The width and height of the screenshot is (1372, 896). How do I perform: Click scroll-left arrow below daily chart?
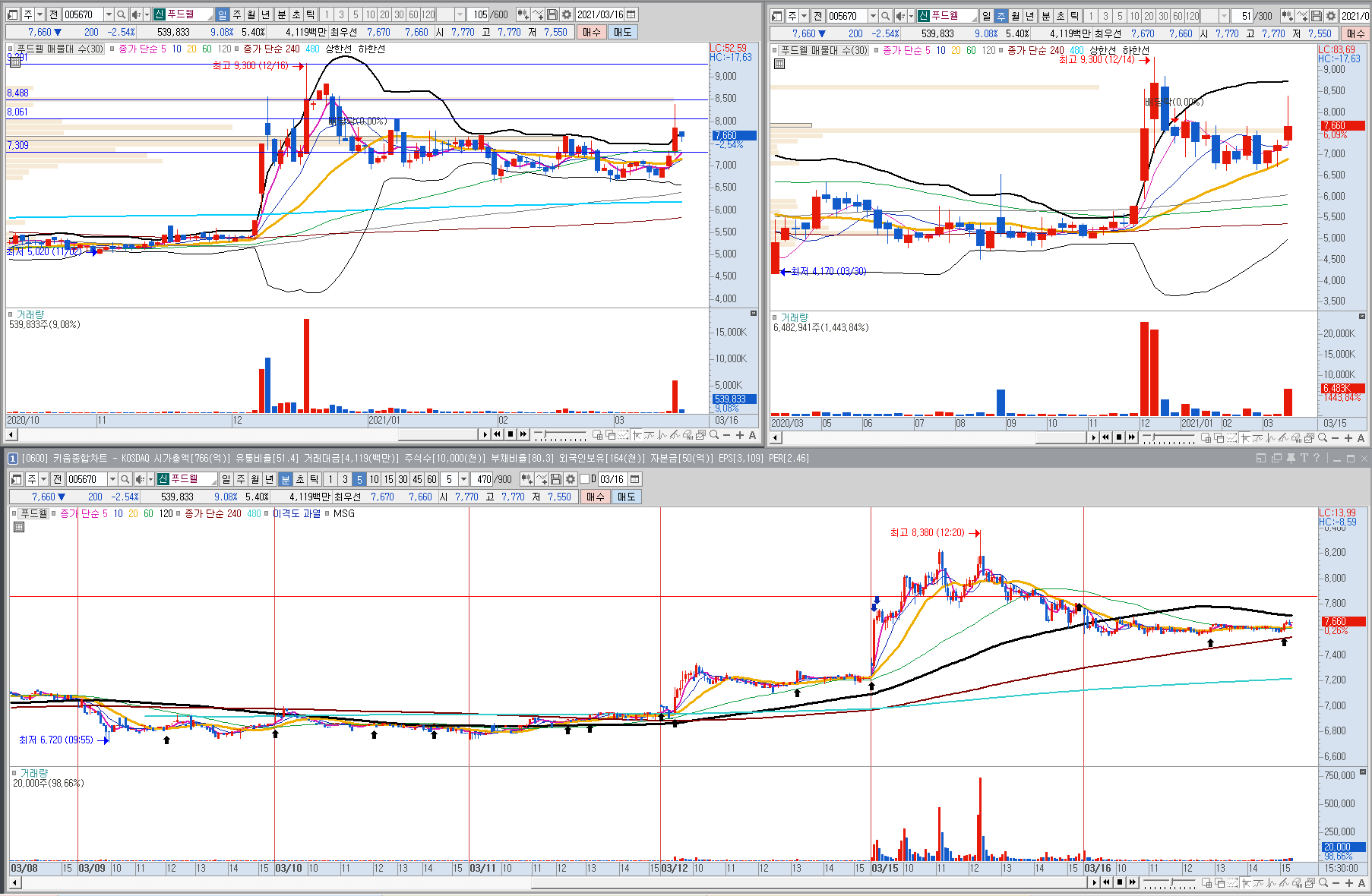(x=11, y=435)
